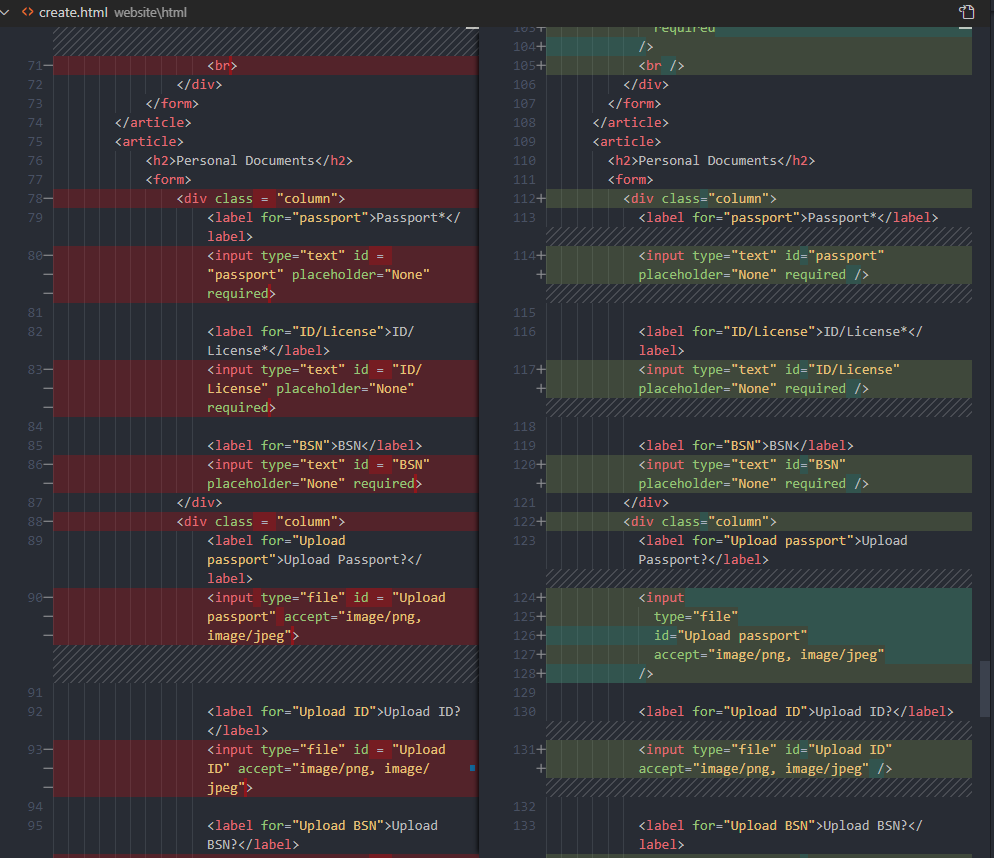This screenshot has height=858, width=994.
Task: Click the plus marker on line 112
Action: click(542, 199)
